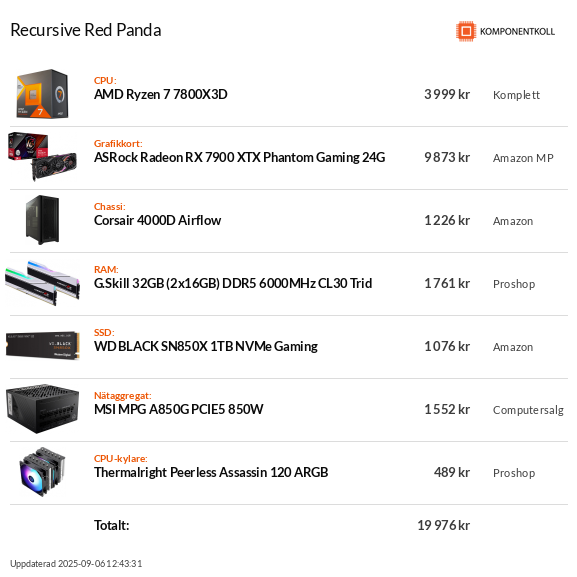The width and height of the screenshot is (577, 577).
Task: Click the 9 873 kr graphics card price
Action: coord(447,157)
